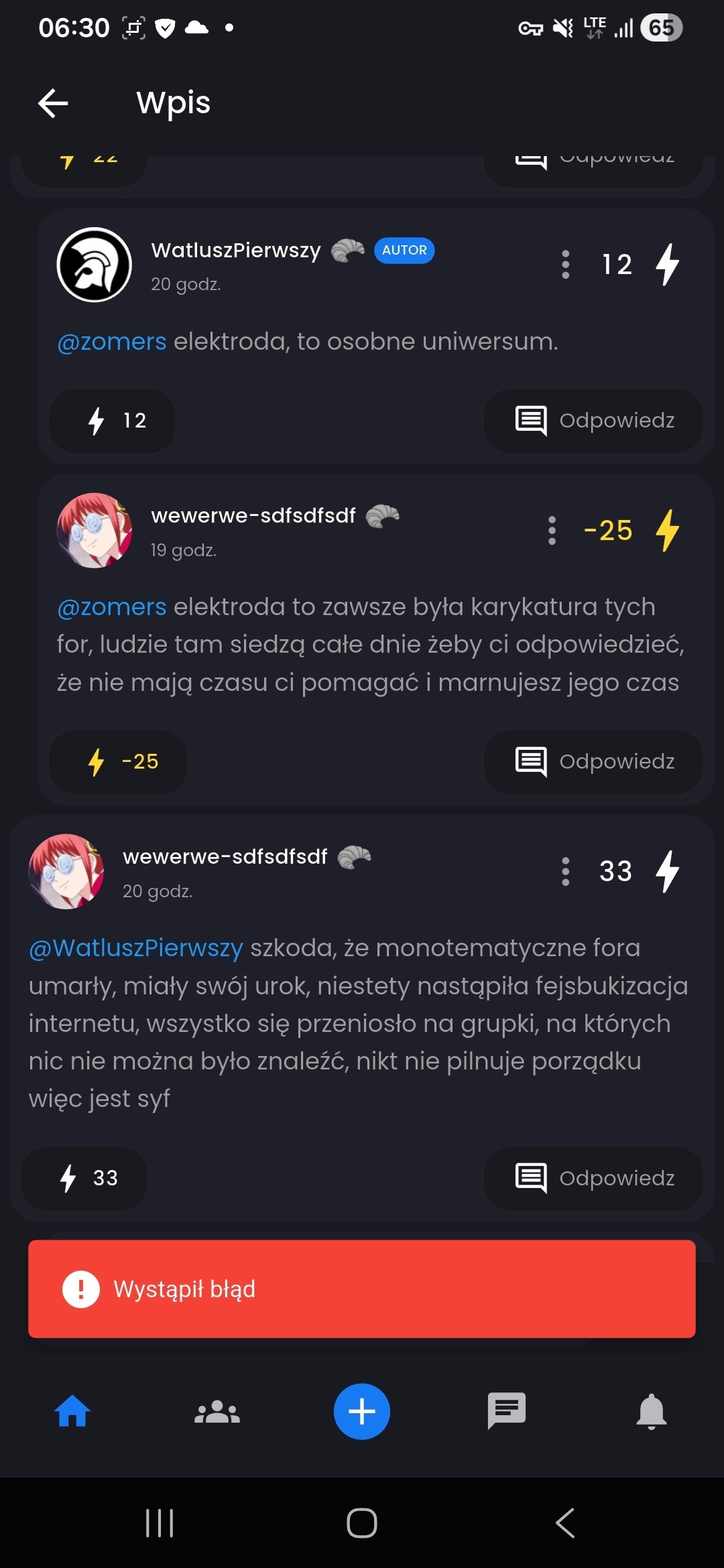Open the home tab in the bottom bar
This screenshot has height=1568, width=724.
(x=72, y=1411)
